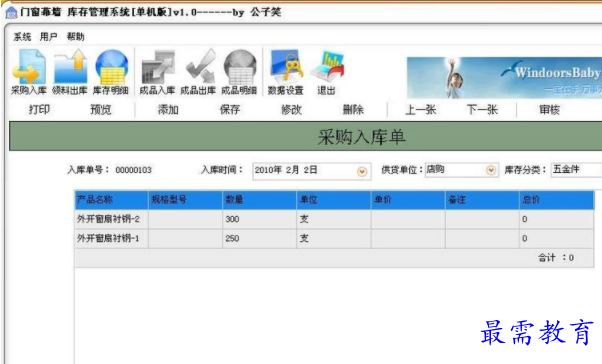
Task: Open the 库存分类 category combo box
Action: 577,169
